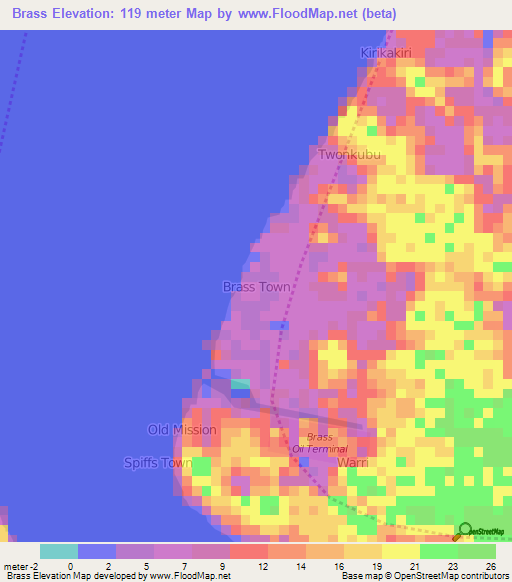512x582 pixels.
Task: Click the yellow 21 meter legend swatch
Action: tap(401, 551)
